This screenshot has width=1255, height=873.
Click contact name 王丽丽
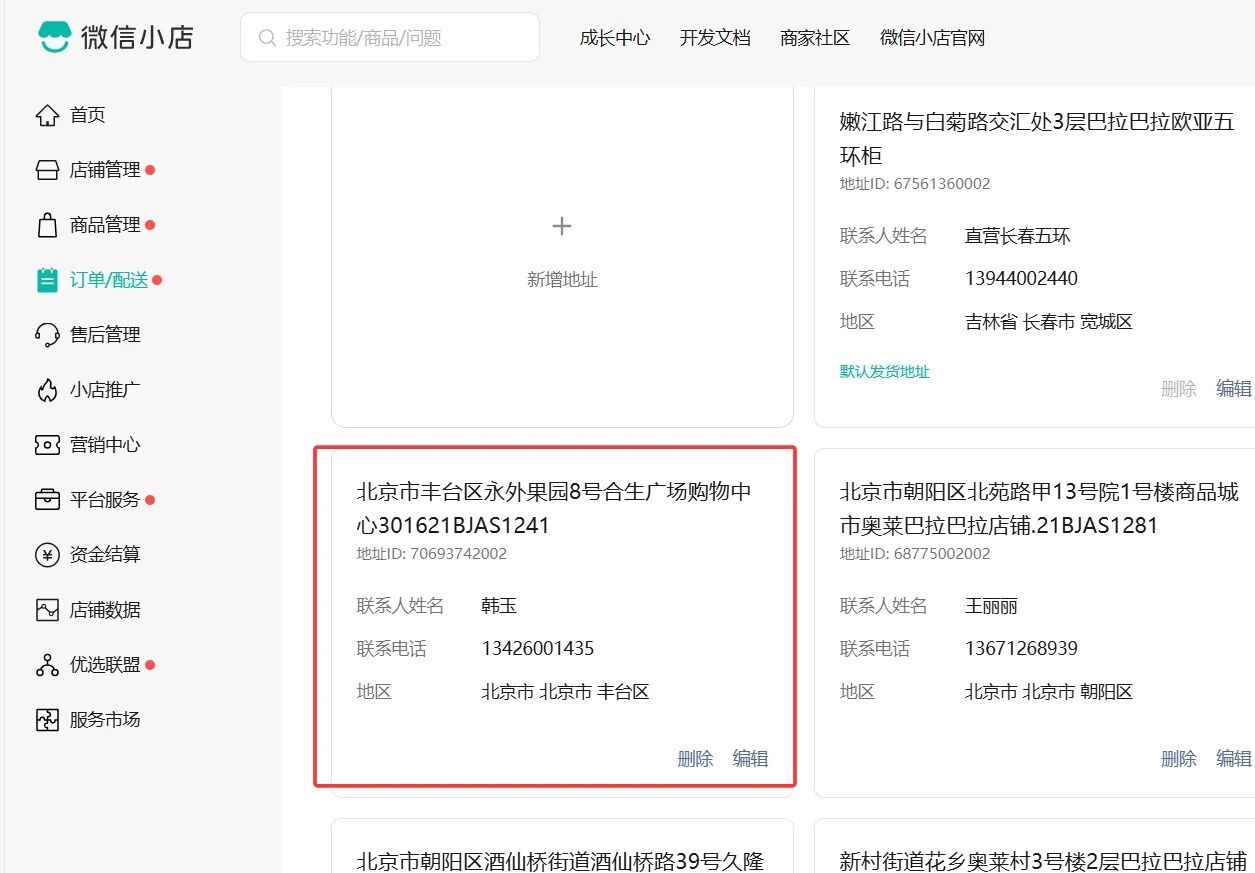tap(991, 606)
